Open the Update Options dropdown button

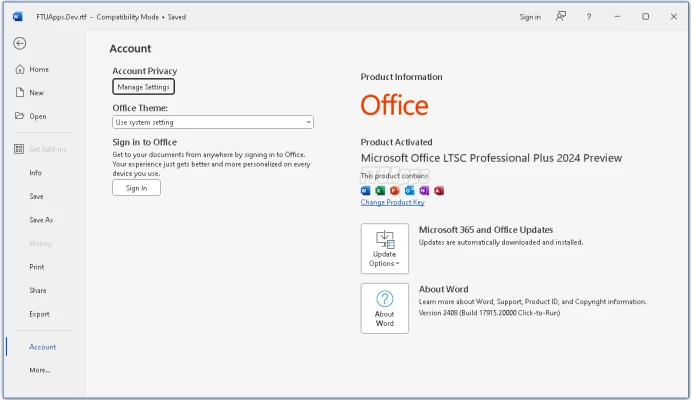385,248
